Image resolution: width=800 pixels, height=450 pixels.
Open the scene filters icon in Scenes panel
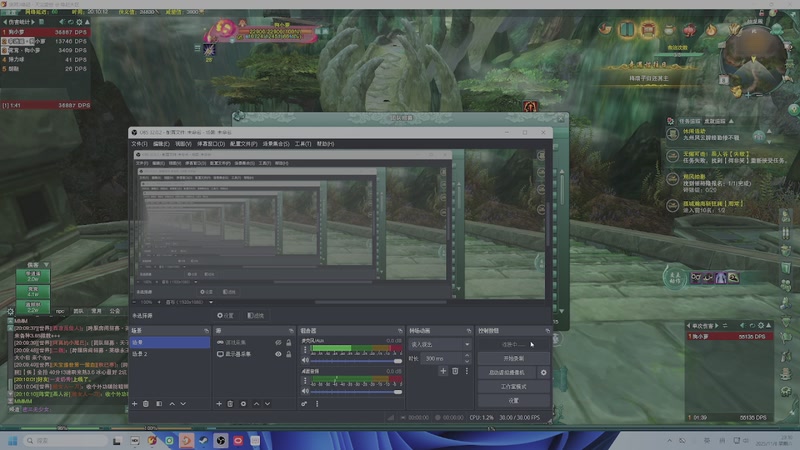(159, 404)
